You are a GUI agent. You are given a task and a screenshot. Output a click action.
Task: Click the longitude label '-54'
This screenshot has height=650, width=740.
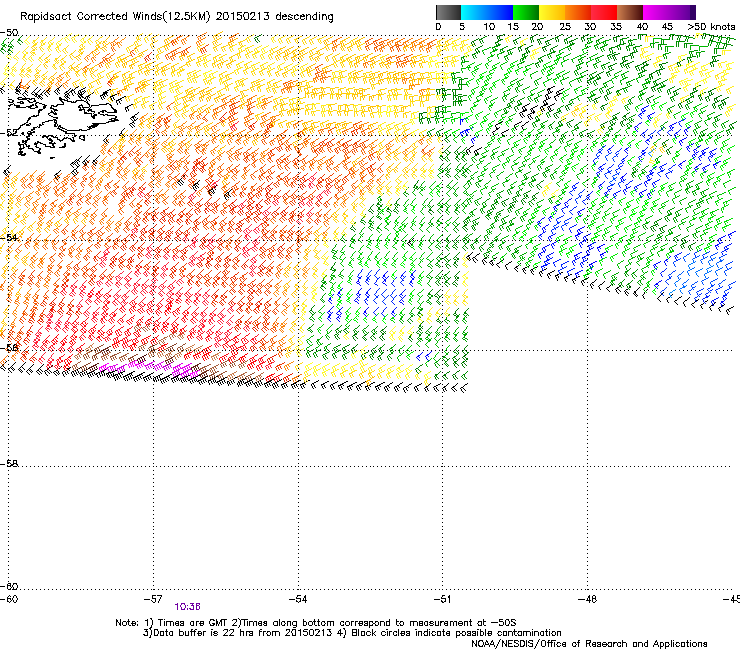[x=298, y=599]
